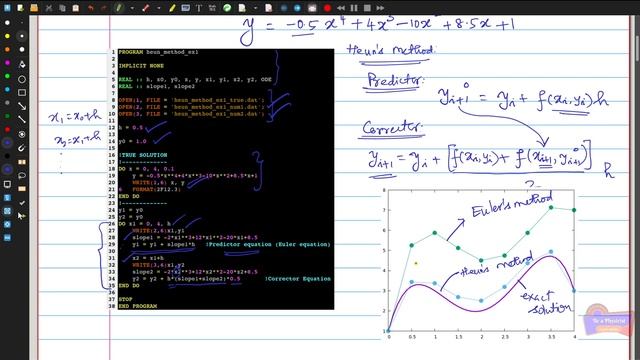This screenshot has height=360, width=640.
Task: Click the LaTeX formula tool icon
Action: 212,8
